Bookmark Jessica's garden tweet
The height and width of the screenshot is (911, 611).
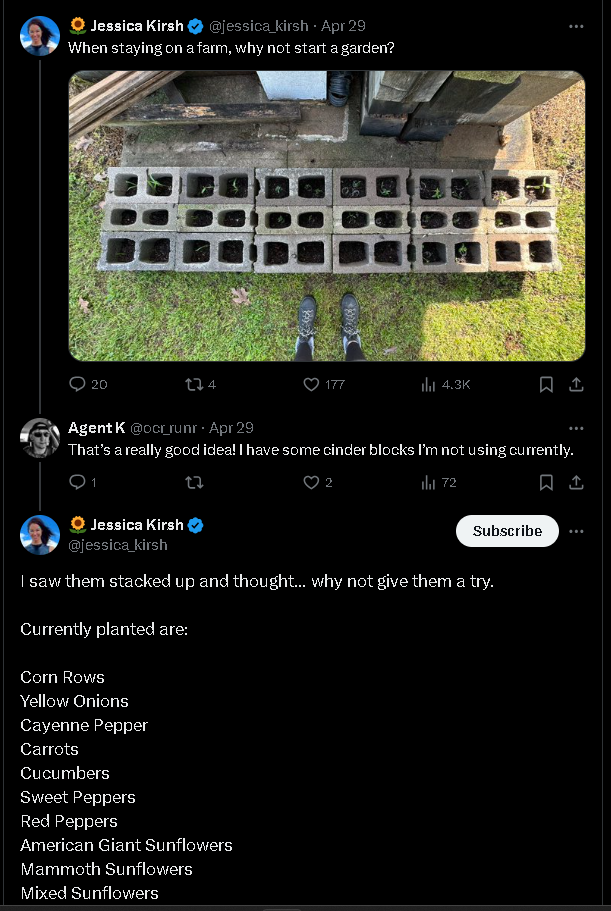coord(546,384)
